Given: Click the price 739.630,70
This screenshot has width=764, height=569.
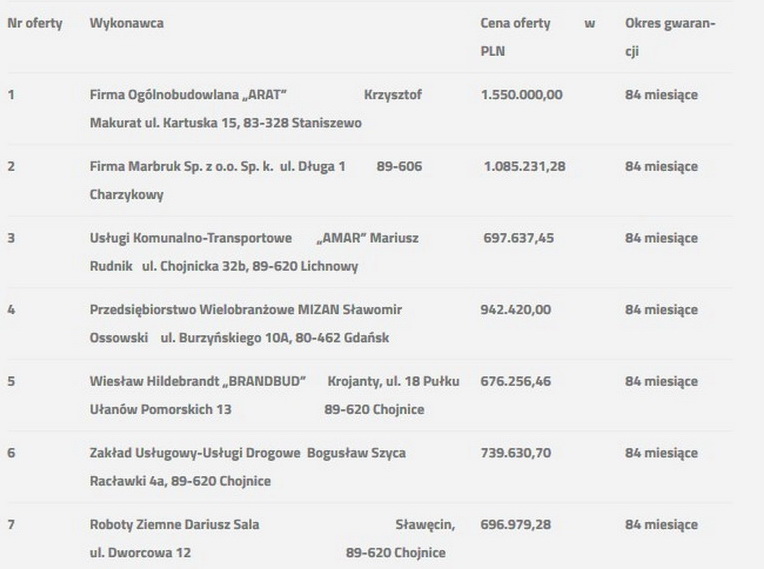Looking at the screenshot, I should click(515, 454).
